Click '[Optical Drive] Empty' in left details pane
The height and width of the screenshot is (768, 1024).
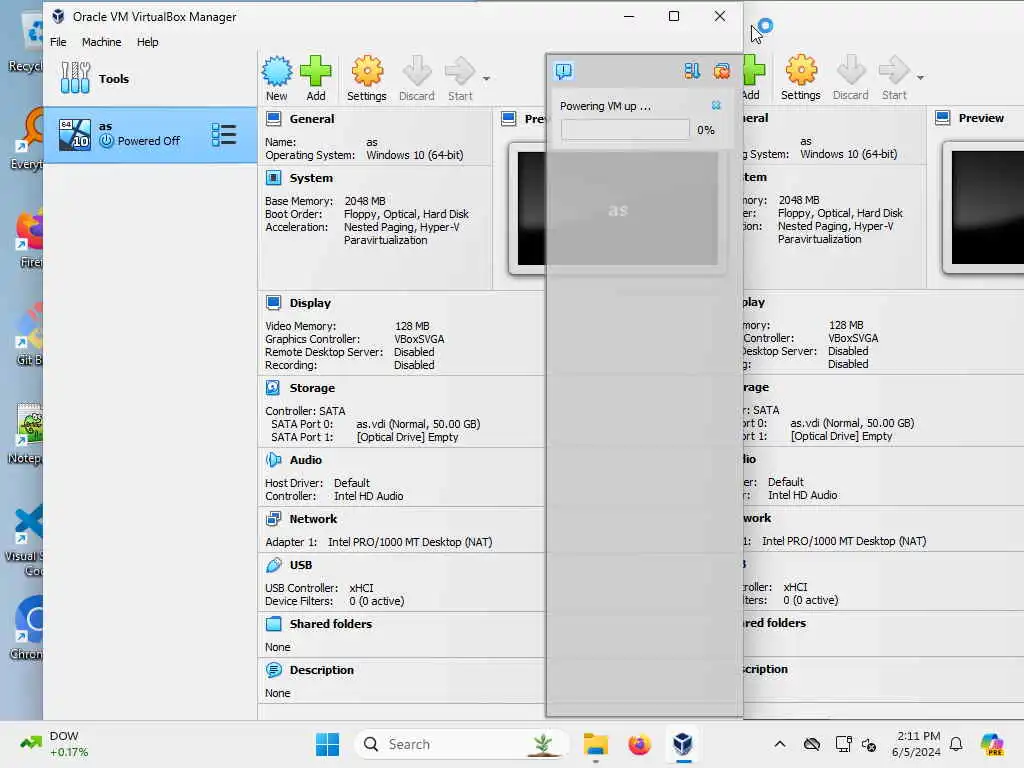click(x=408, y=437)
